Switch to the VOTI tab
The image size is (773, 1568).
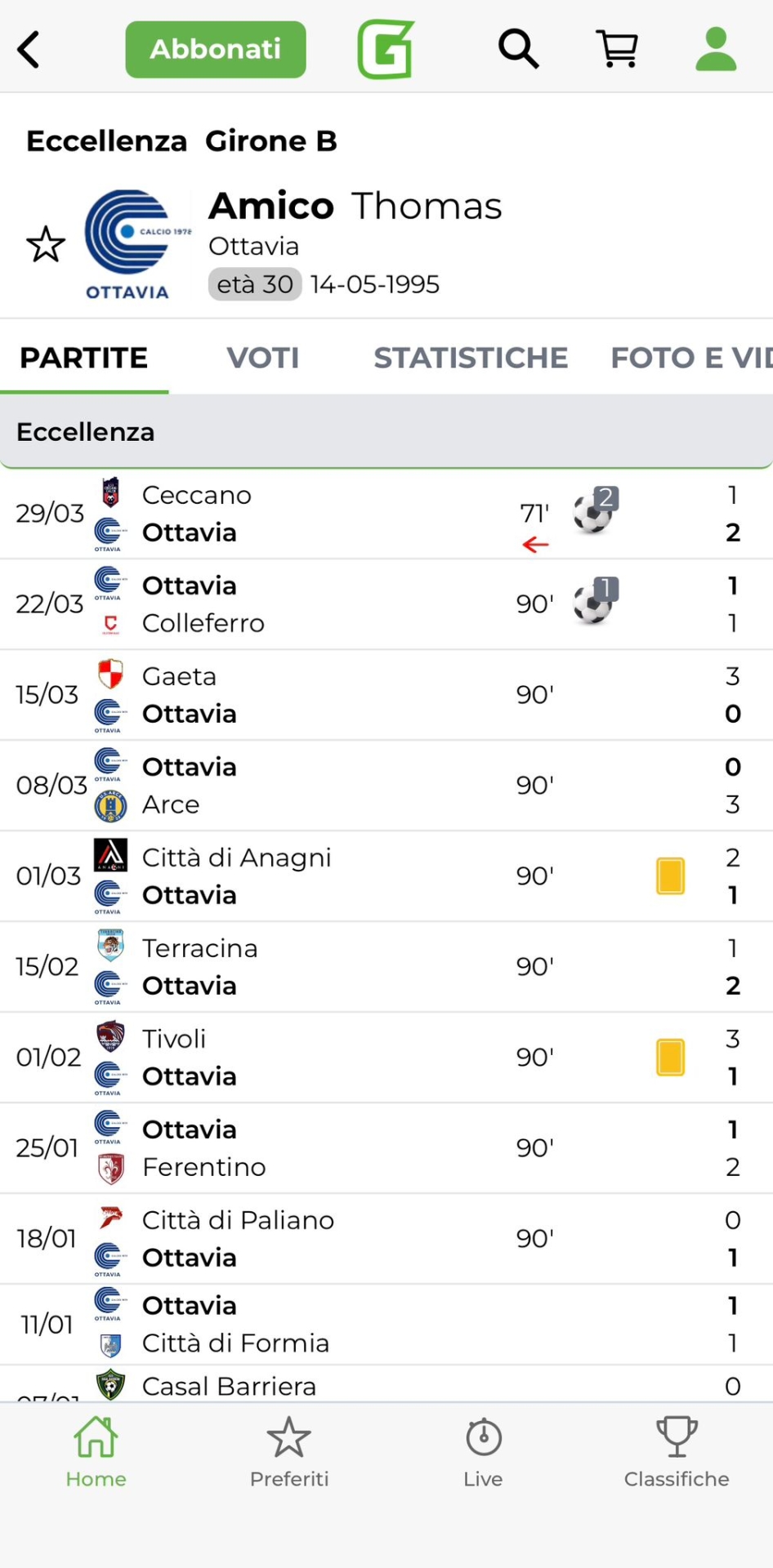pyautogui.click(x=262, y=358)
